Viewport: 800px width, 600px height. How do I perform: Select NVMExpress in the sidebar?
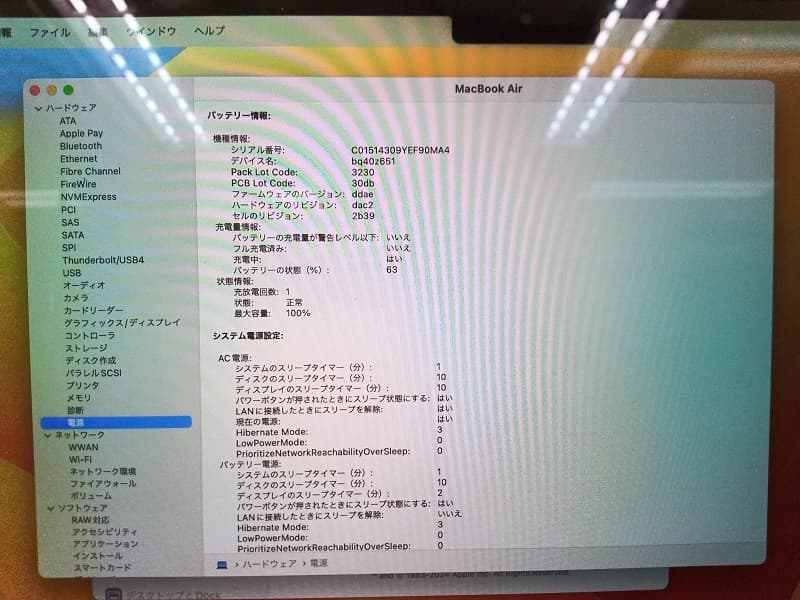click(x=88, y=197)
